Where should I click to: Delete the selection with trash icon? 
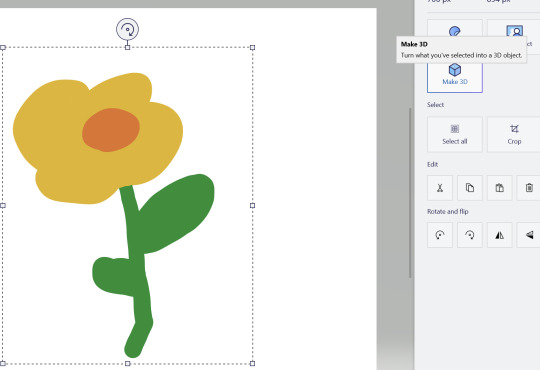pos(529,188)
